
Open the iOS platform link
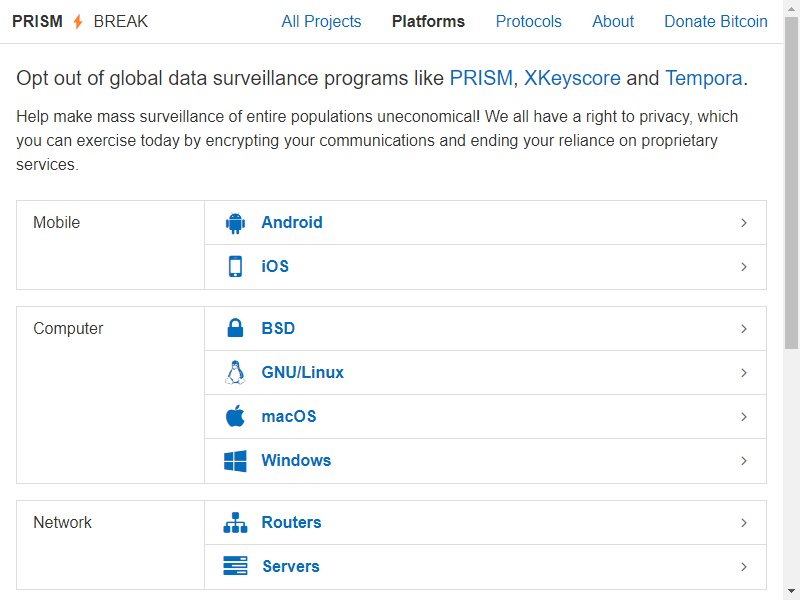(x=275, y=266)
